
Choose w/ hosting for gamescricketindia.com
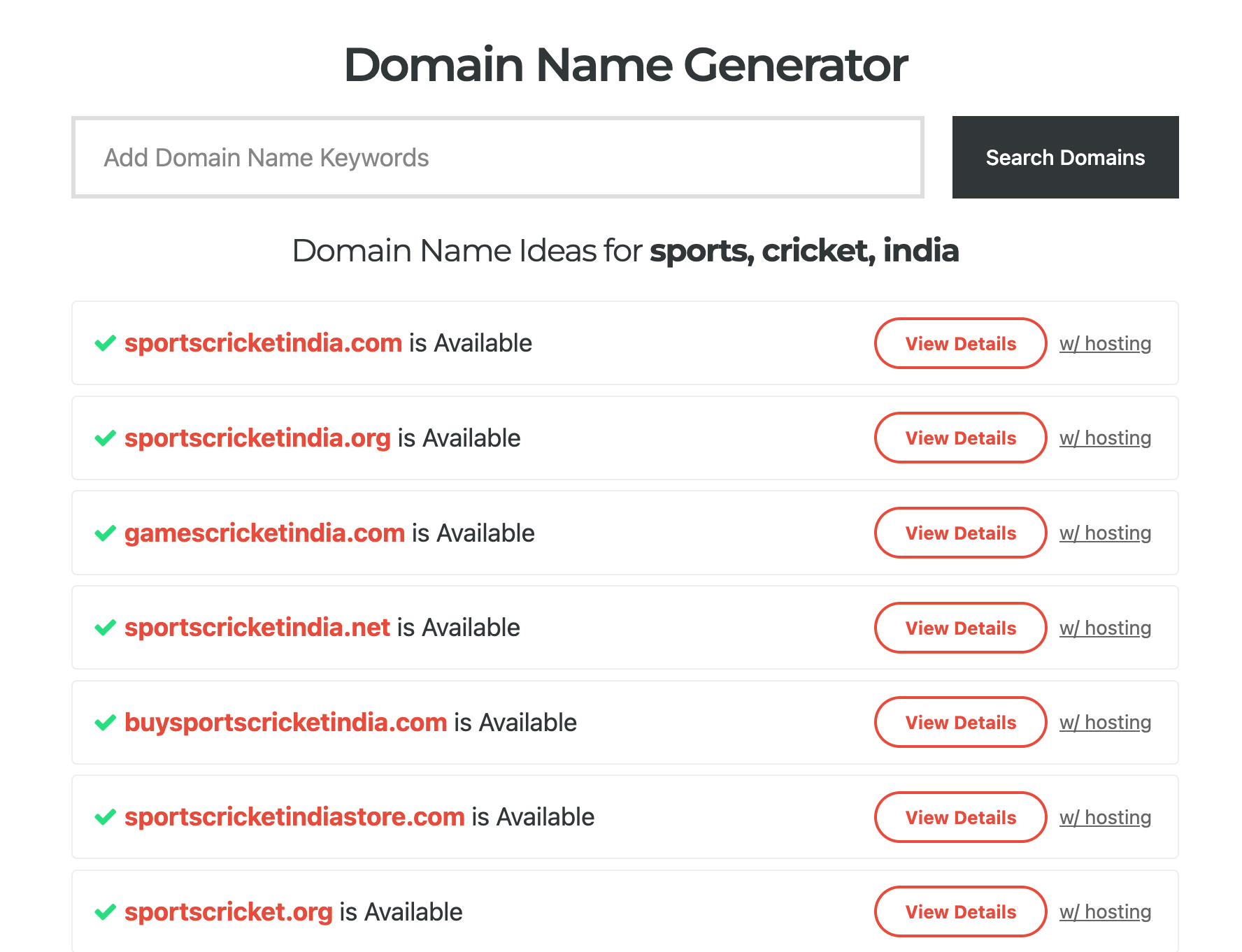pyautogui.click(x=1105, y=533)
